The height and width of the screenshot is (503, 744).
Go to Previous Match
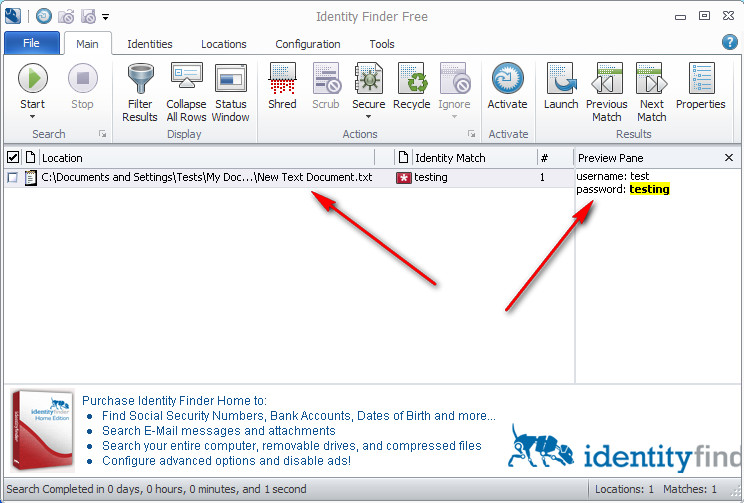point(607,93)
